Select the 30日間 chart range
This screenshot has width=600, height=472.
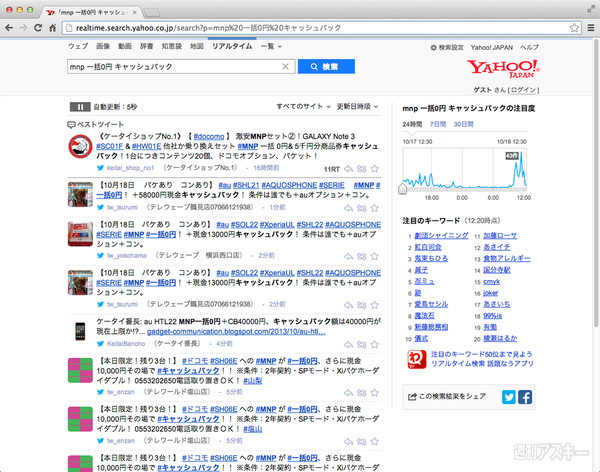click(x=463, y=124)
